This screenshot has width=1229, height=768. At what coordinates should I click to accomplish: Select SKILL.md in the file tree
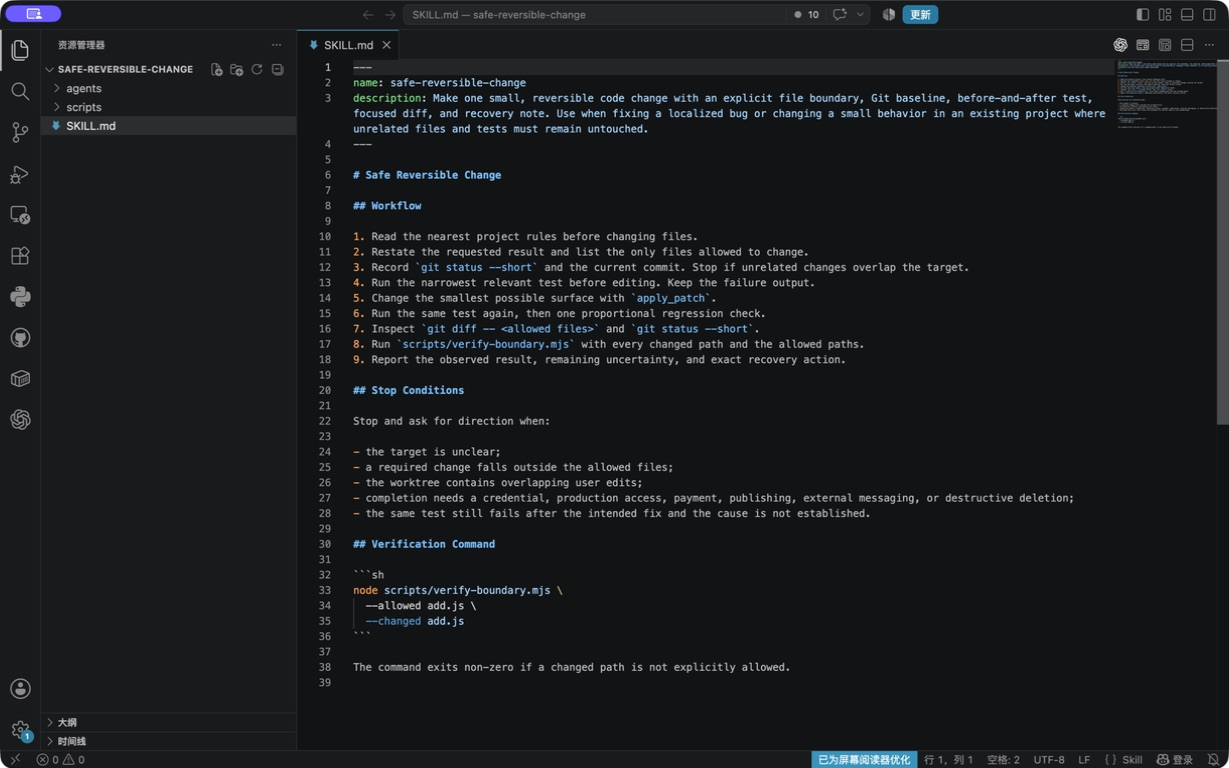click(168, 126)
